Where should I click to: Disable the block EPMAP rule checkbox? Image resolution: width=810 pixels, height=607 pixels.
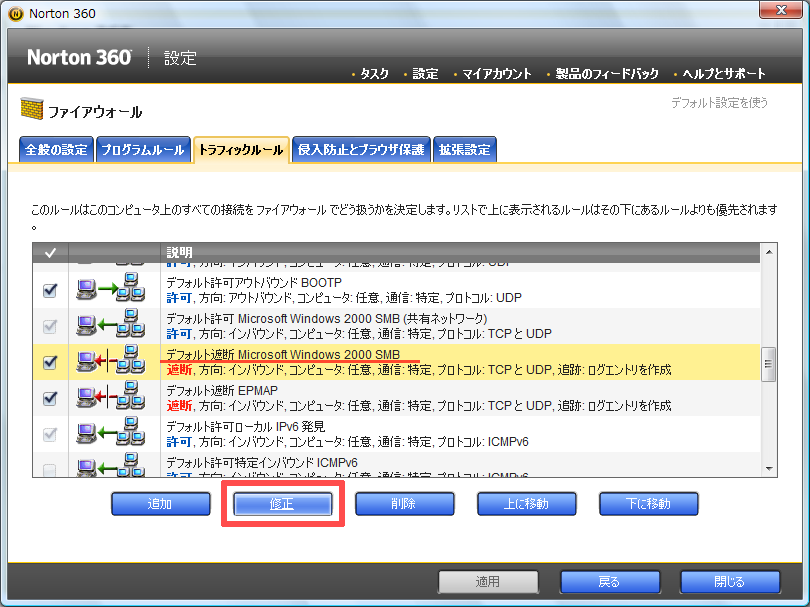50,398
